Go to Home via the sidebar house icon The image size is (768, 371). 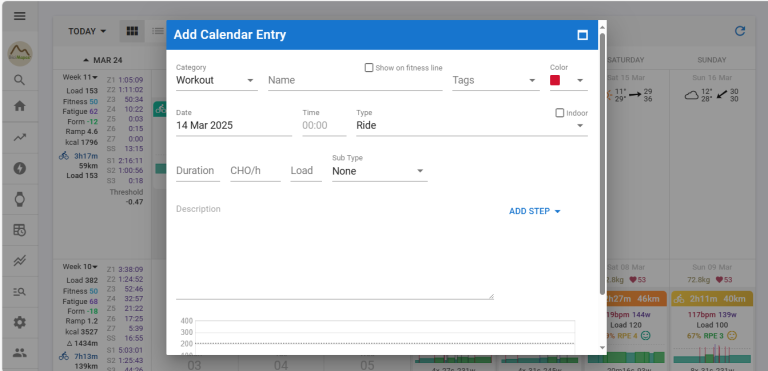(x=20, y=106)
